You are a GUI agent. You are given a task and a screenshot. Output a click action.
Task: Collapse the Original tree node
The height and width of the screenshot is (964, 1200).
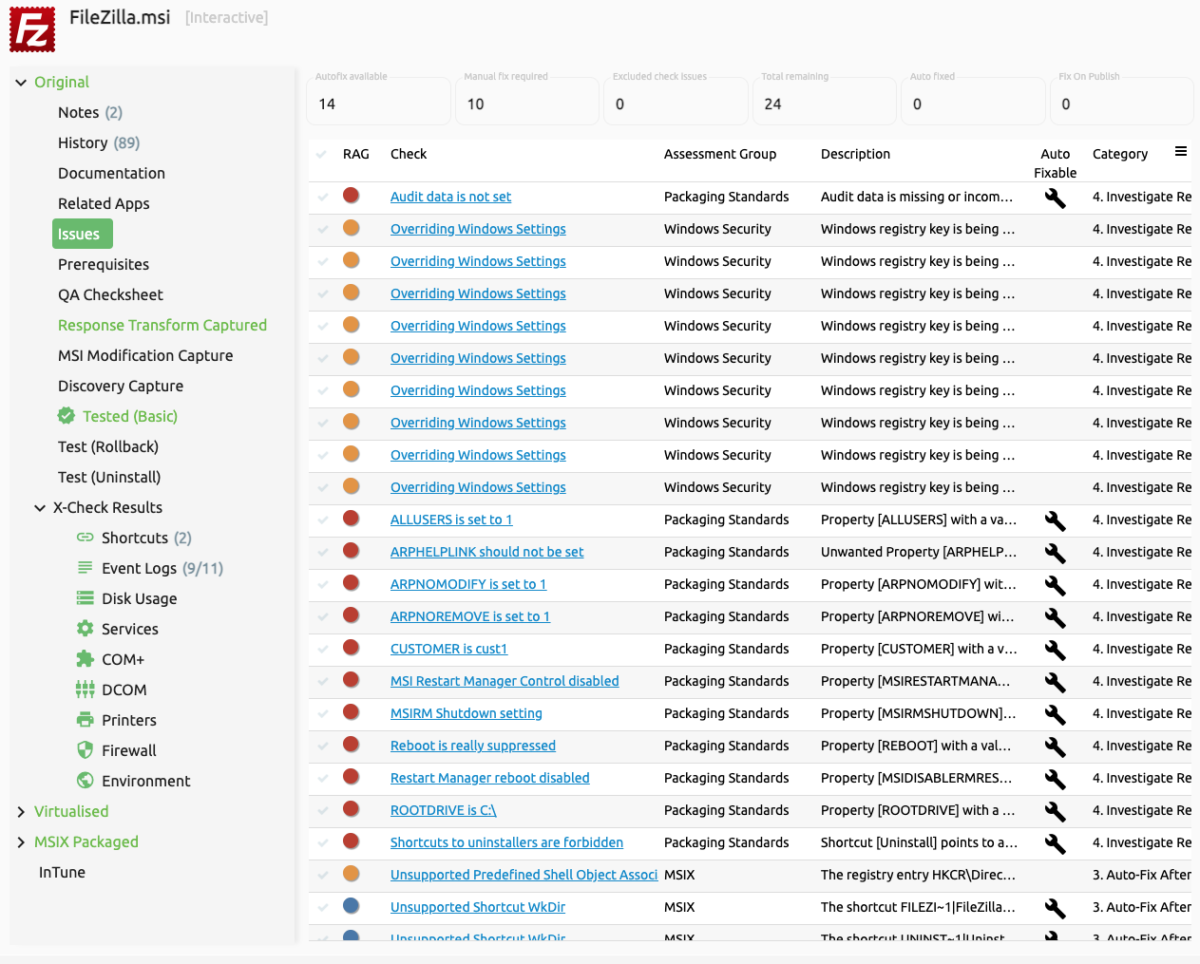(21, 82)
